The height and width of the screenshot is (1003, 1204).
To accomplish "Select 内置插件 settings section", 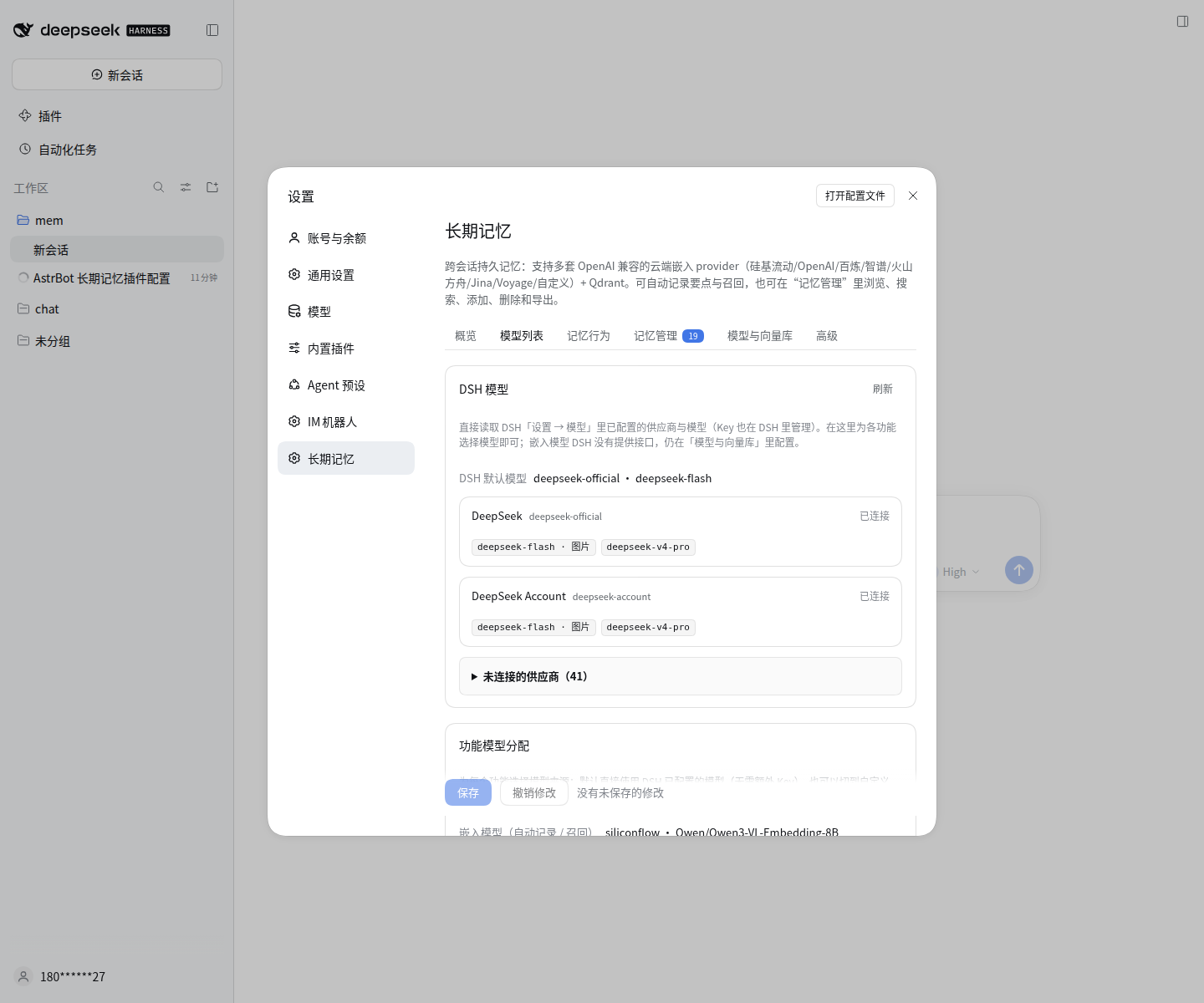I will point(346,349).
